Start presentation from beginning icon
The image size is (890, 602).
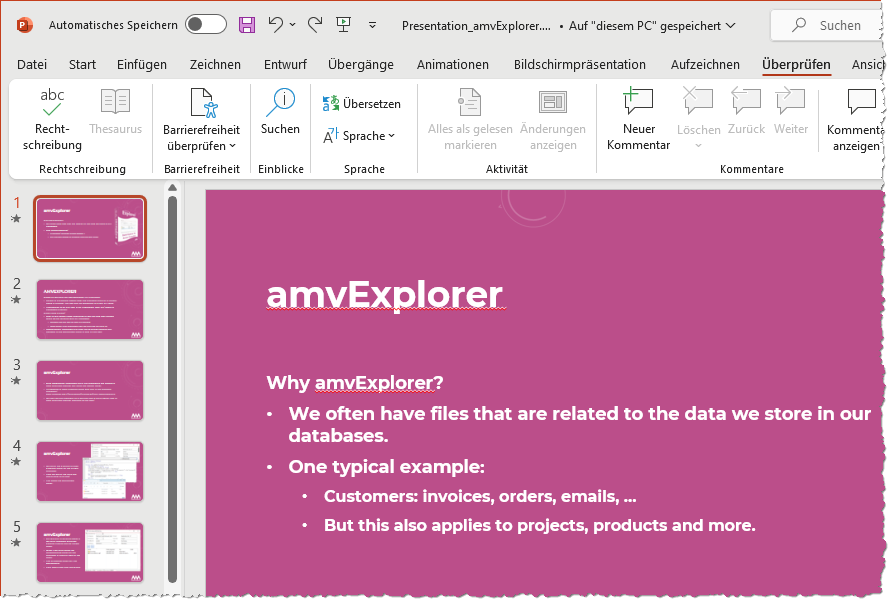pyautogui.click(x=344, y=25)
